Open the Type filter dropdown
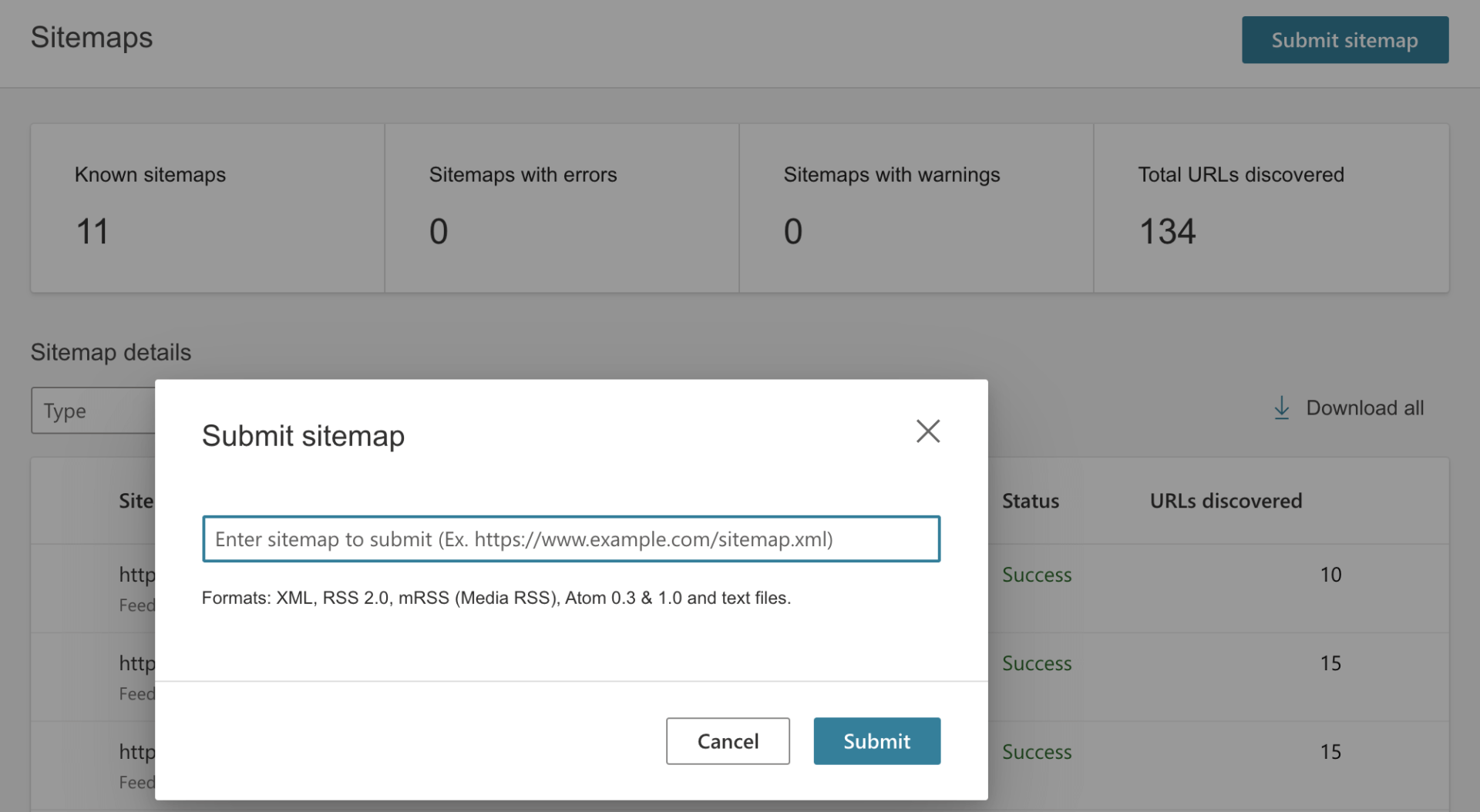Viewport: 1480px width, 812px height. click(x=92, y=411)
